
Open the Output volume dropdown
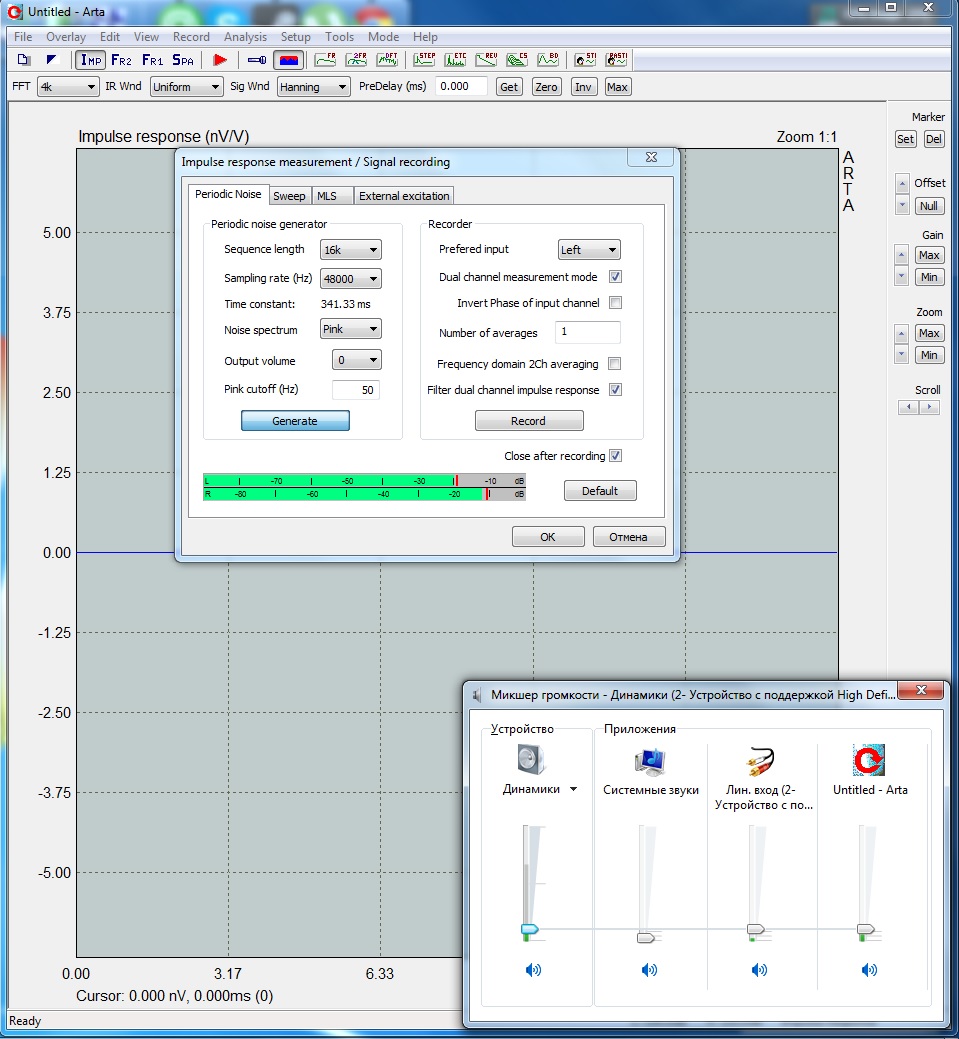357,360
